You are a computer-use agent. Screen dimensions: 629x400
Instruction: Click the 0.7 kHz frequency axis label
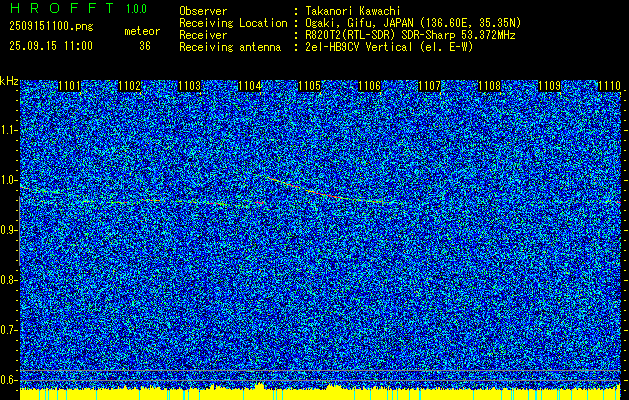8,330
